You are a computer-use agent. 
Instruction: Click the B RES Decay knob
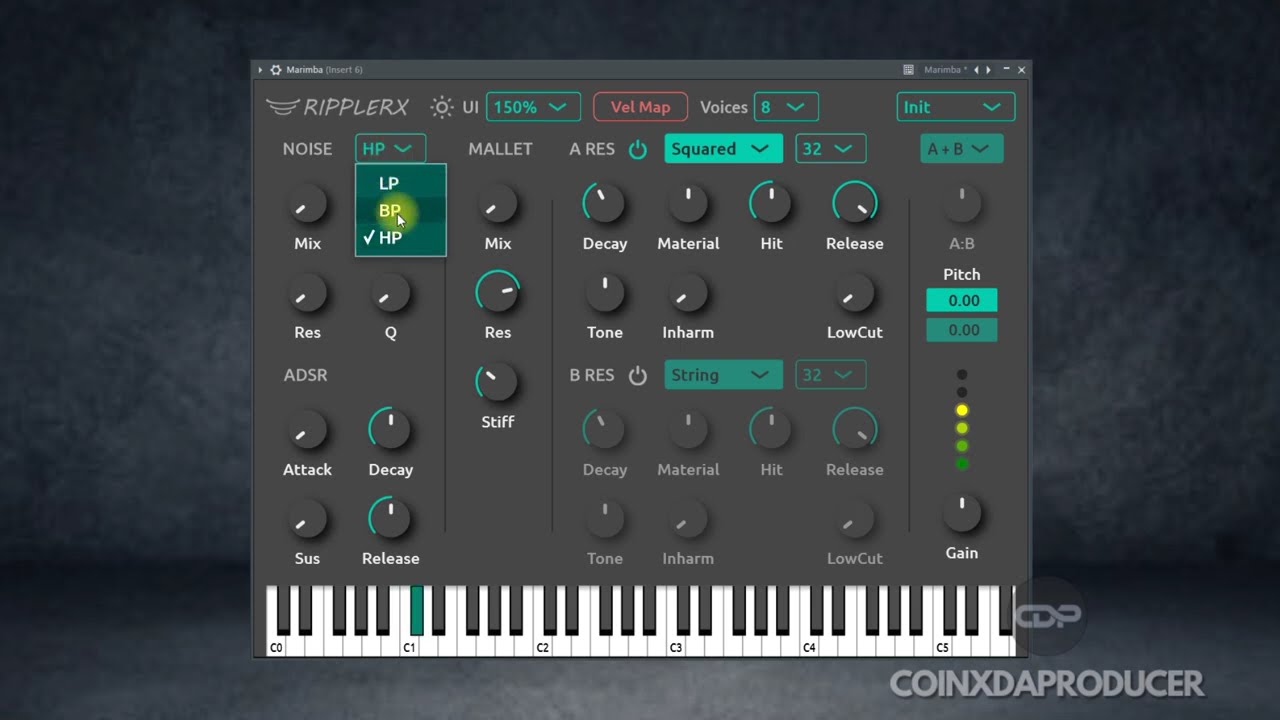tap(605, 430)
